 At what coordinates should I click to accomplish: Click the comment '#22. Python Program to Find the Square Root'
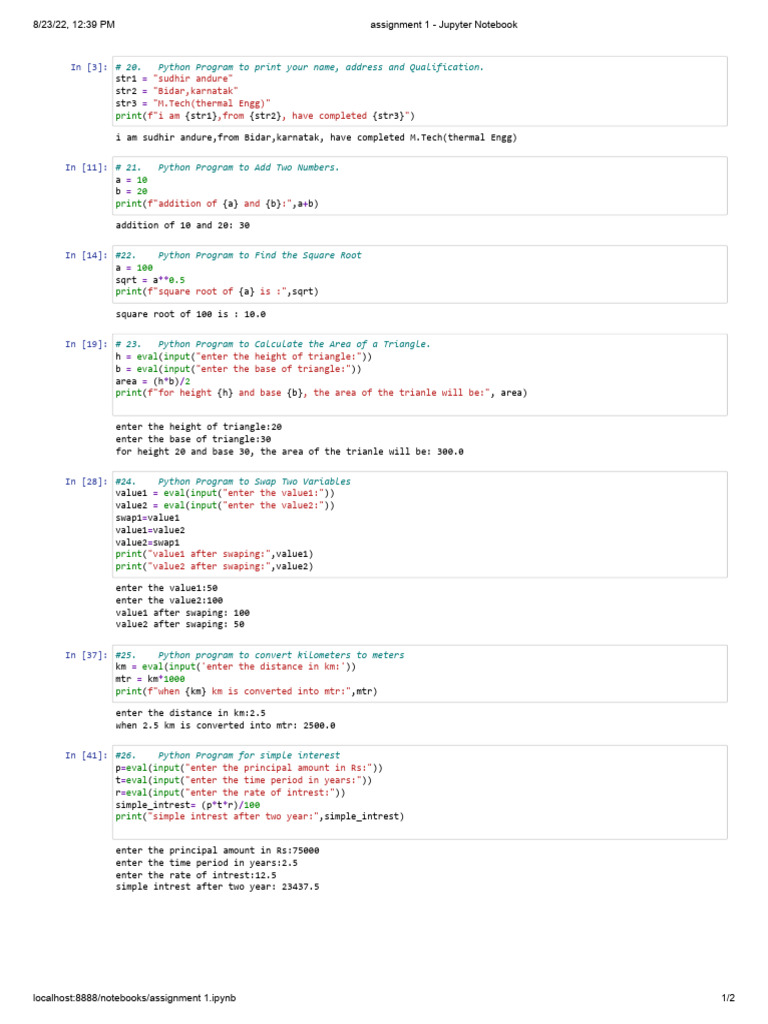pyautogui.click(x=238, y=255)
